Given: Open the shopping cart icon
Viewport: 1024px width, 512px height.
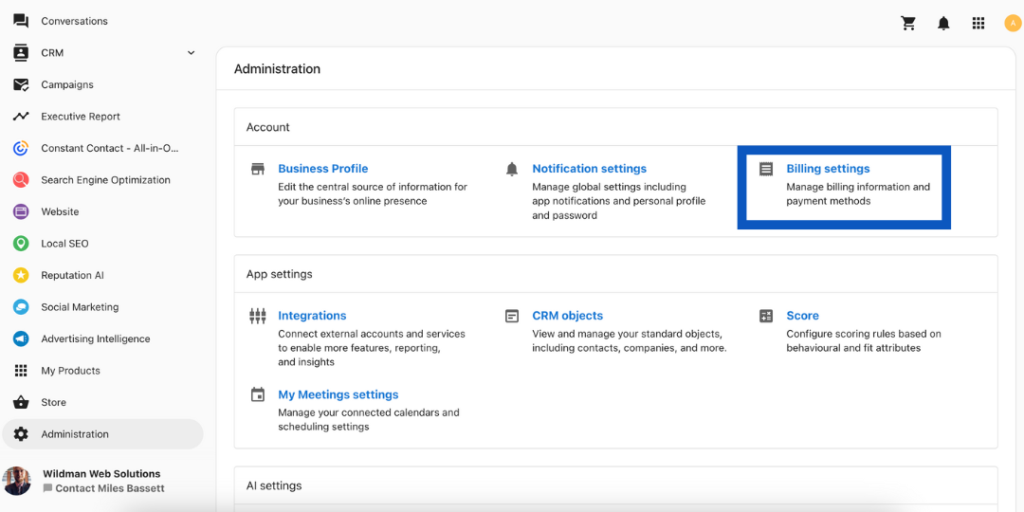Looking at the screenshot, I should (908, 23).
